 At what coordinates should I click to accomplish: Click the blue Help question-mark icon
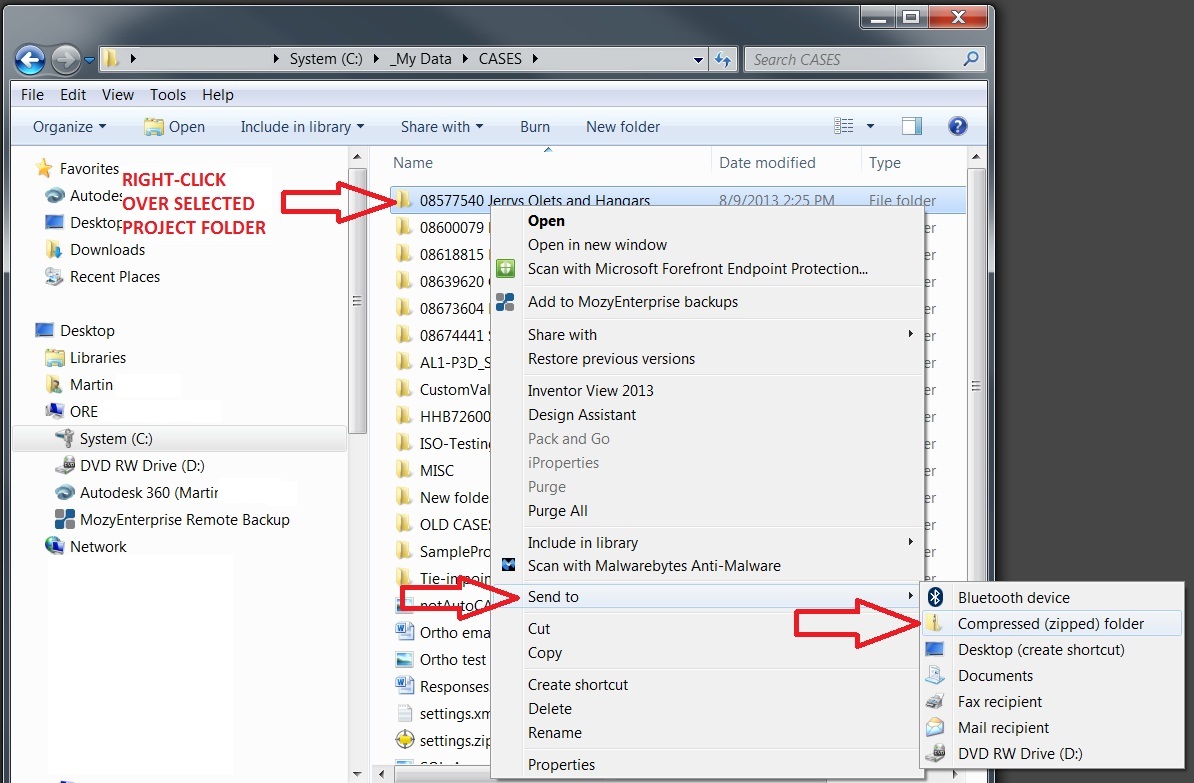pyautogui.click(x=958, y=126)
